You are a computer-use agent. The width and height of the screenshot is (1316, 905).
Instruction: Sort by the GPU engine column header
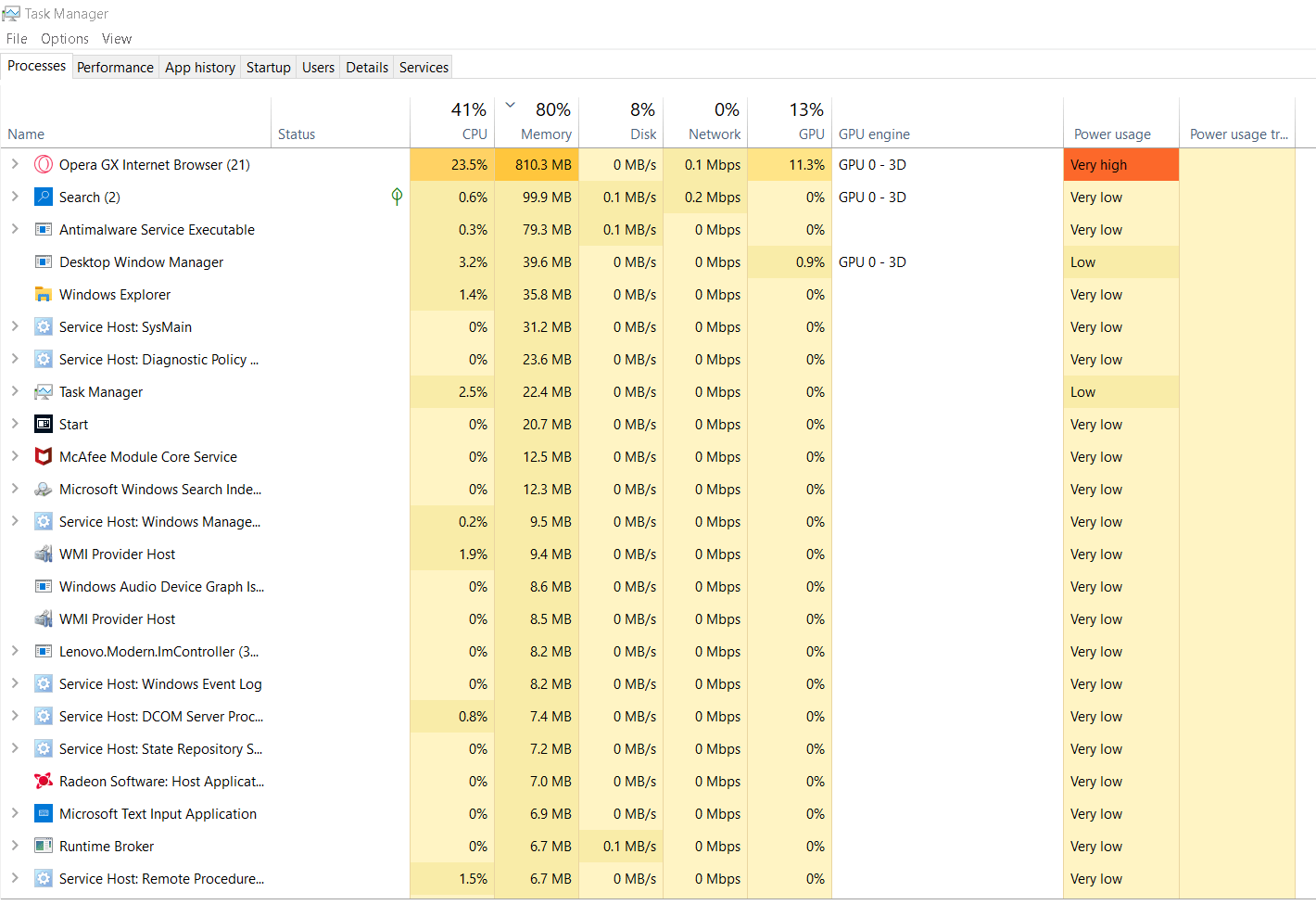947,123
